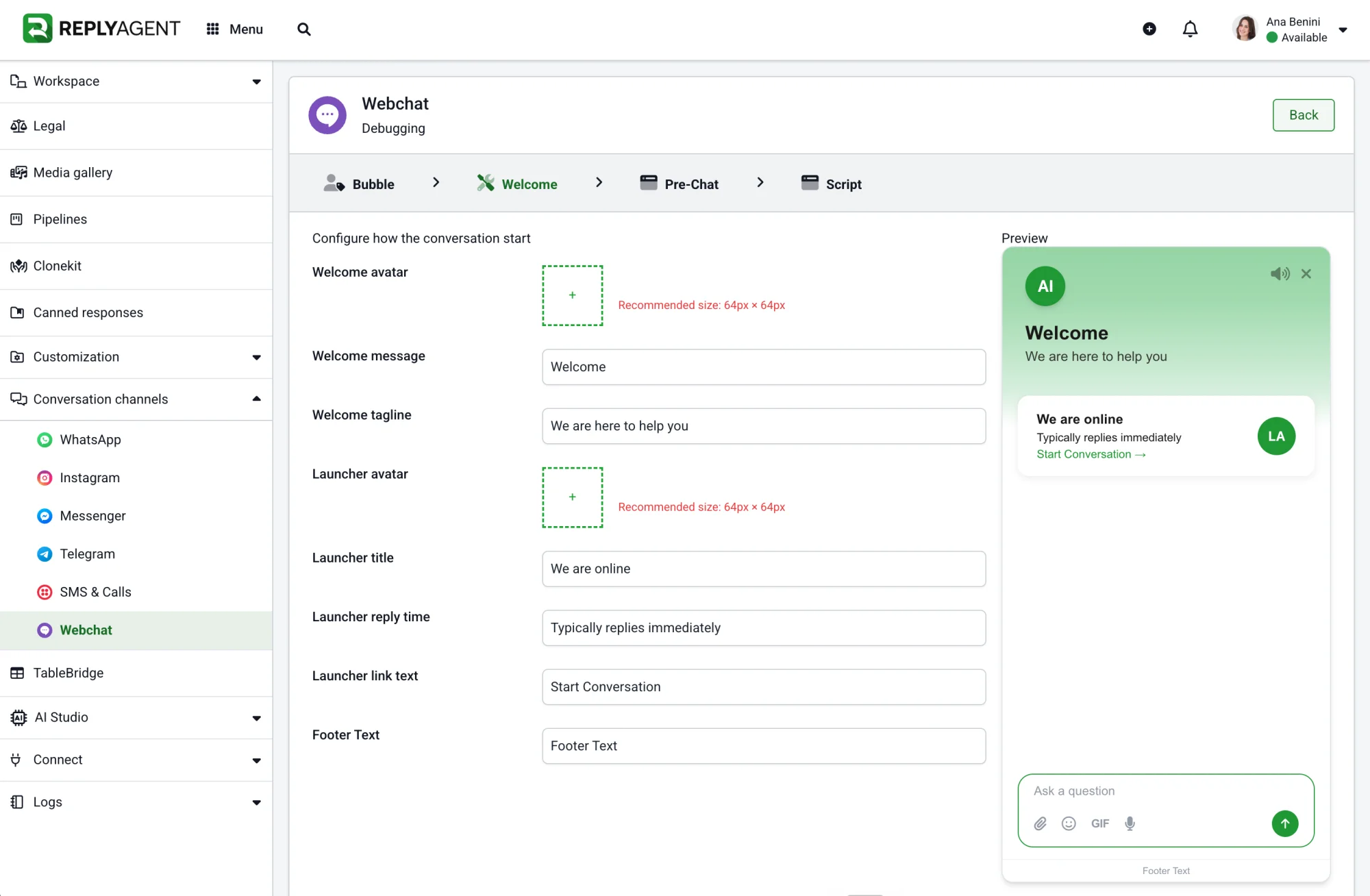
Task: Expand the AI Studio section
Action: click(136, 717)
